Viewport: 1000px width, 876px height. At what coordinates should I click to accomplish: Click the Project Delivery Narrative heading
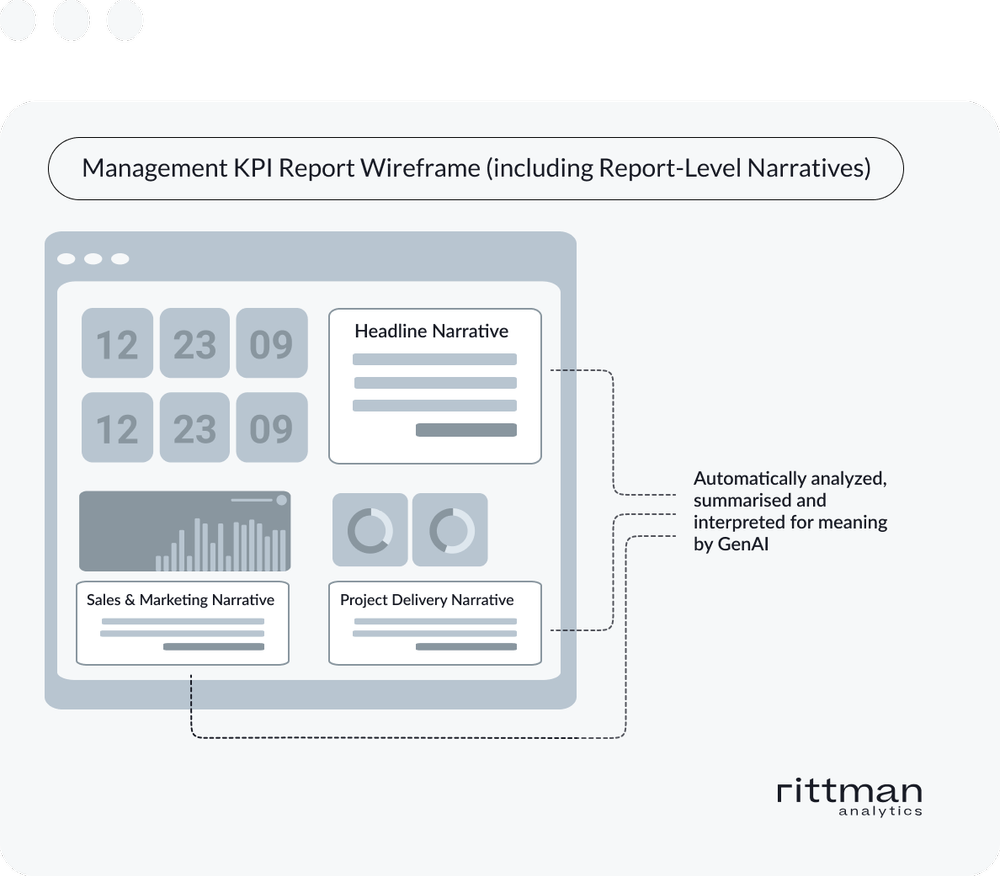427,600
